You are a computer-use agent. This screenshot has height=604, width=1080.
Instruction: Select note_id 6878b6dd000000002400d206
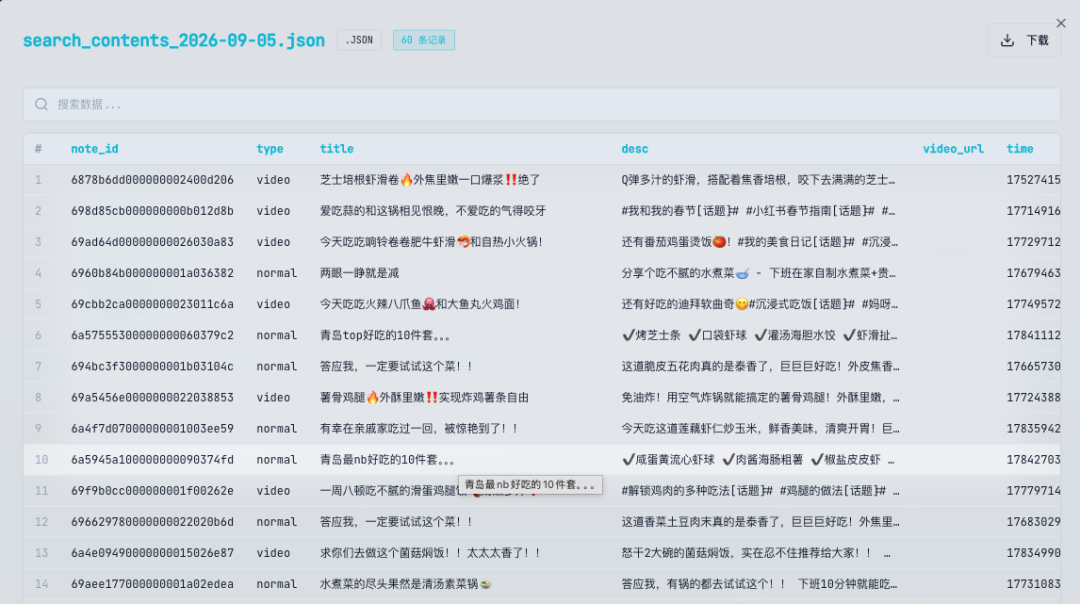coord(152,180)
